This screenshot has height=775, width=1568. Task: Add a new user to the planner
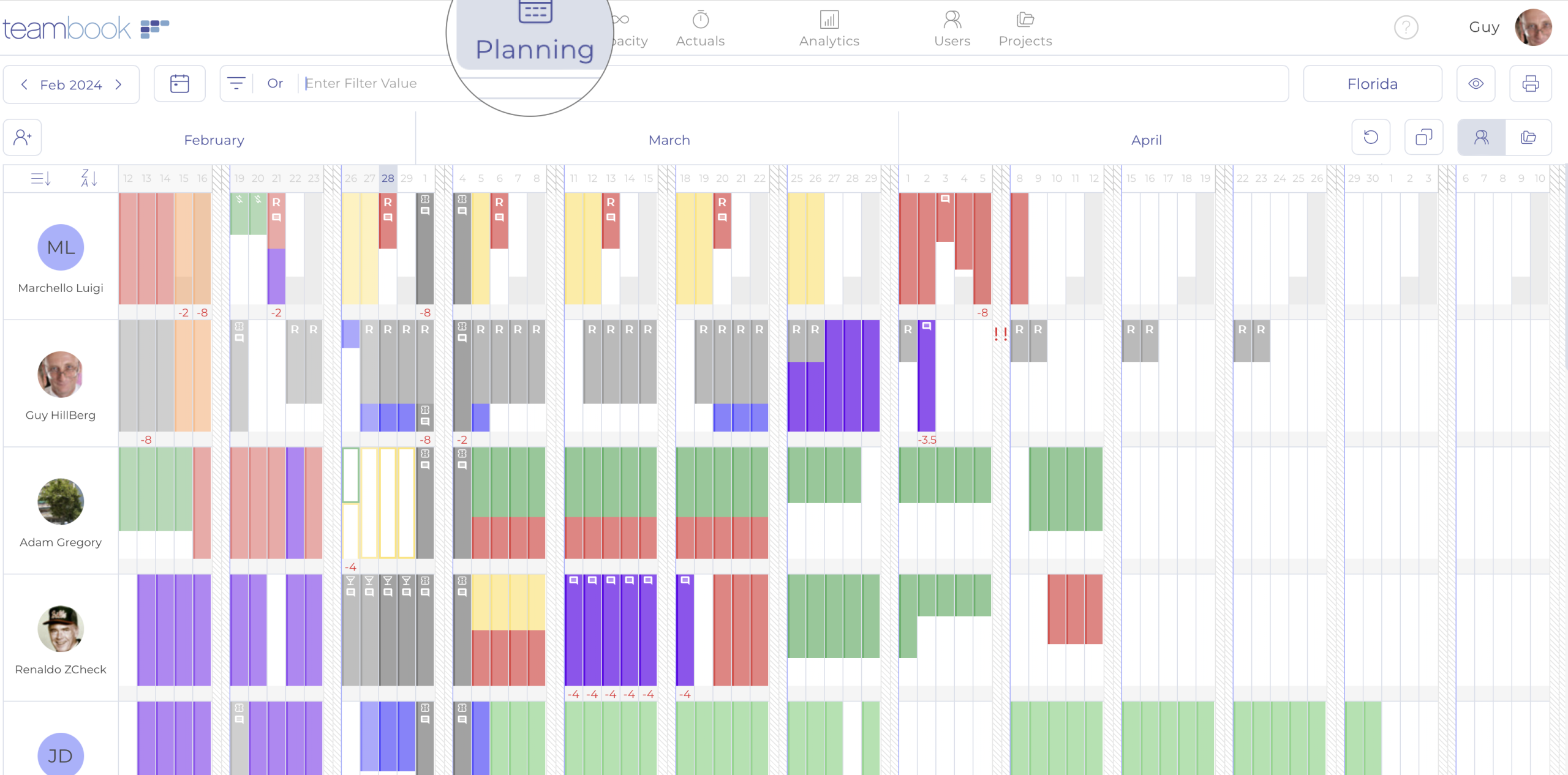(x=22, y=137)
